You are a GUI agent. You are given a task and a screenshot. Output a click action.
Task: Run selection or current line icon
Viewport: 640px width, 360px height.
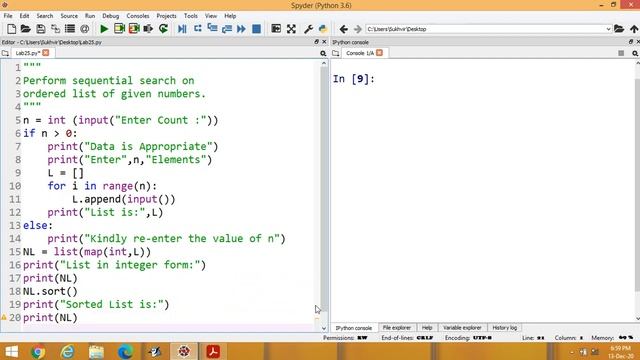pyautogui.click(x=148, y=29)
